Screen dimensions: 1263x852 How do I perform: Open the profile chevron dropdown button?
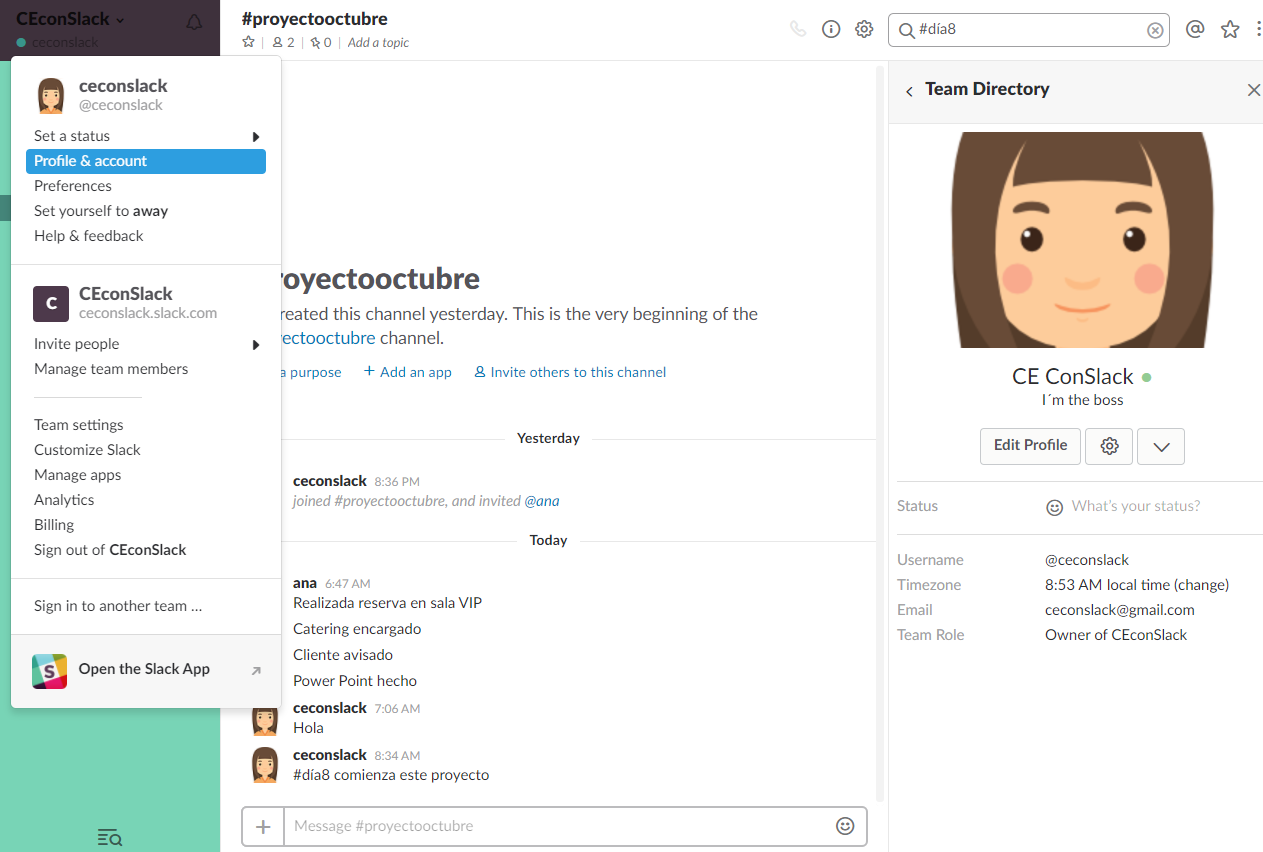tap(1161, 446)
